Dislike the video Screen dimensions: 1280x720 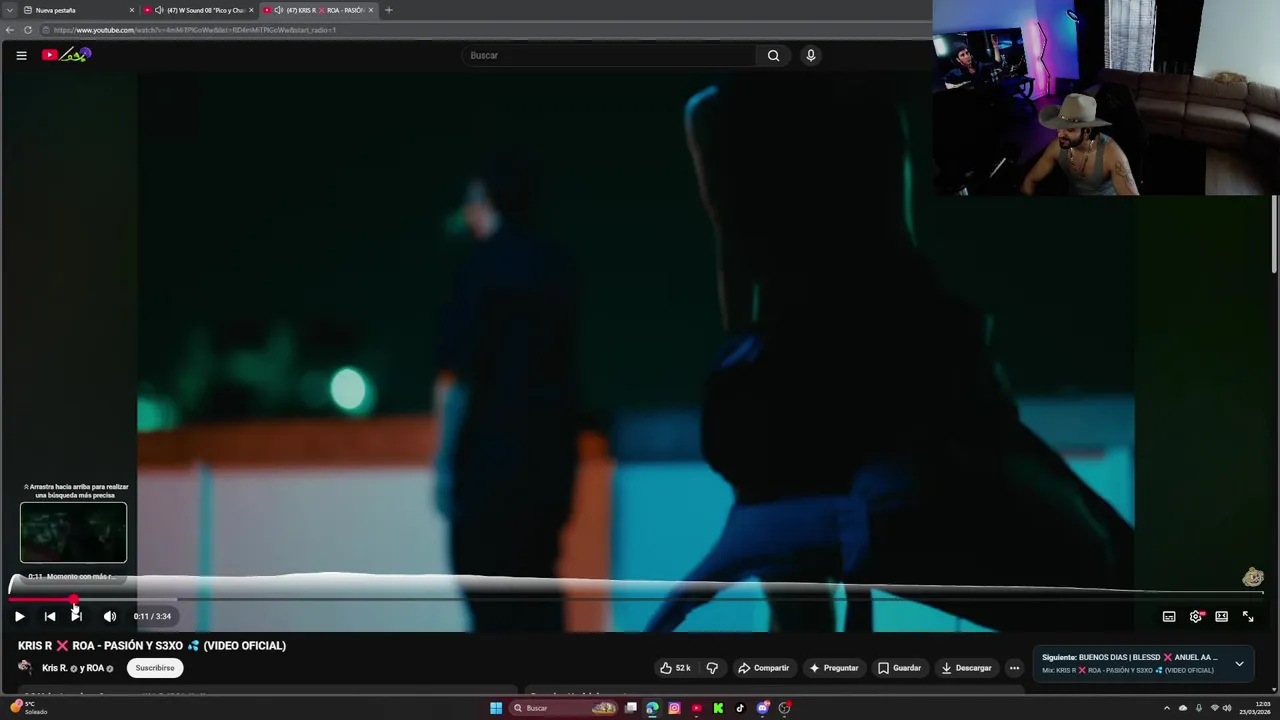point(712,668)
